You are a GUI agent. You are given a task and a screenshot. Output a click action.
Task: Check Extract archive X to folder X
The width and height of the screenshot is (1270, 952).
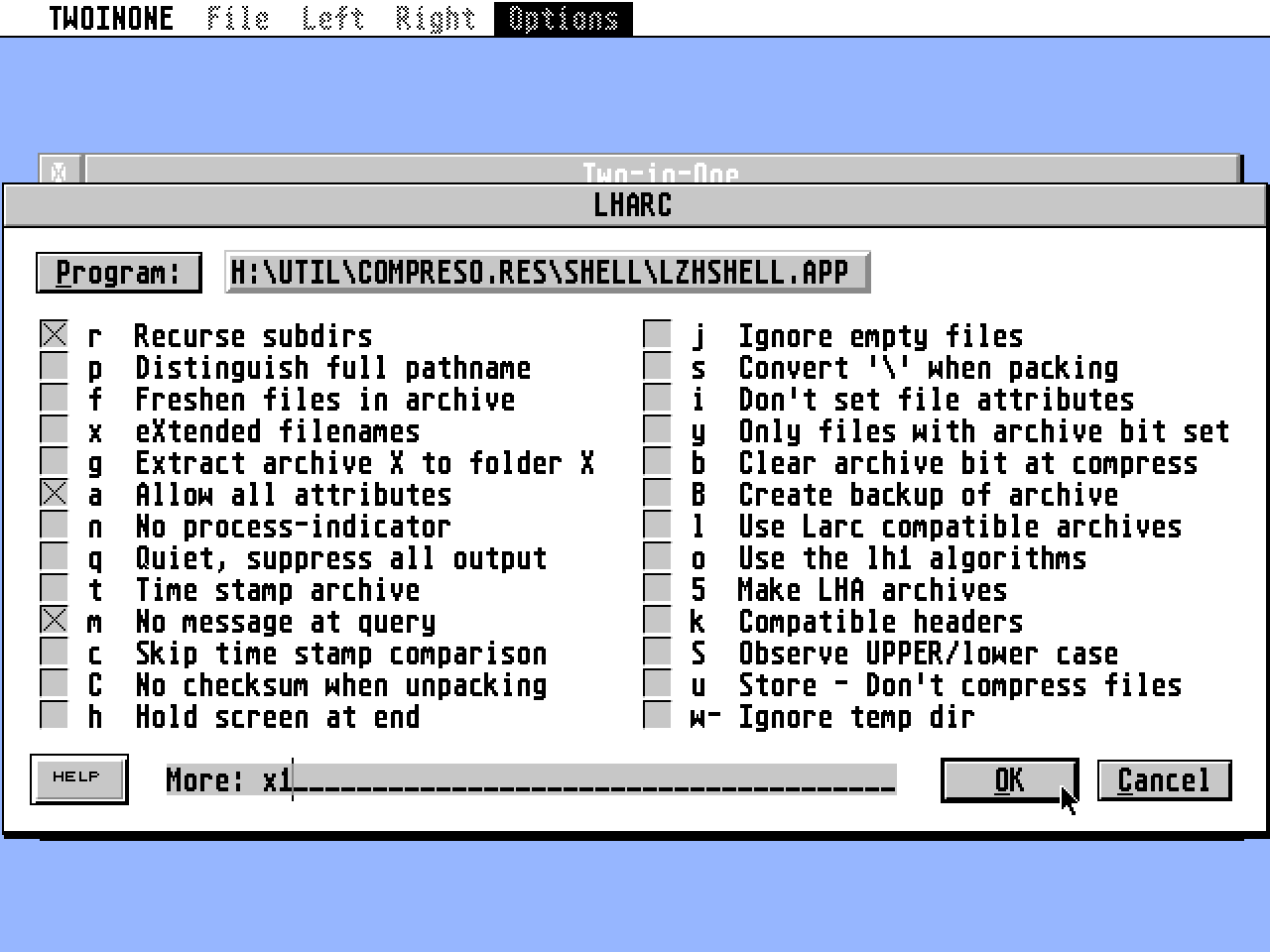point(54,461)
